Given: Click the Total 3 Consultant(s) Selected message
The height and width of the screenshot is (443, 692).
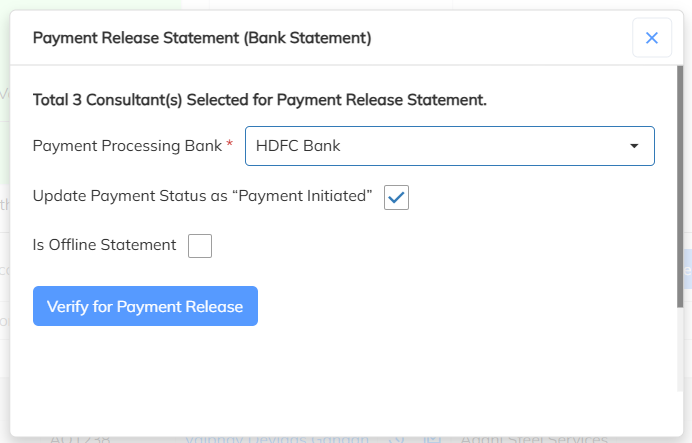Looking at the screenshot, I should [x=259, y=100].
